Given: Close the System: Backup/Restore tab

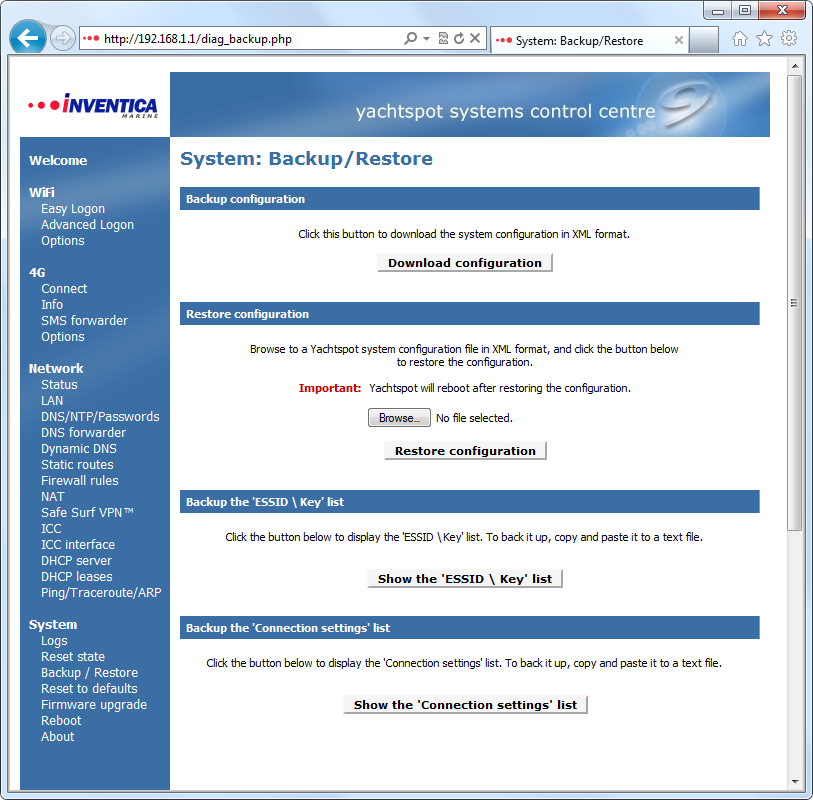Looking at the screenshot, I should pos(678,40).
